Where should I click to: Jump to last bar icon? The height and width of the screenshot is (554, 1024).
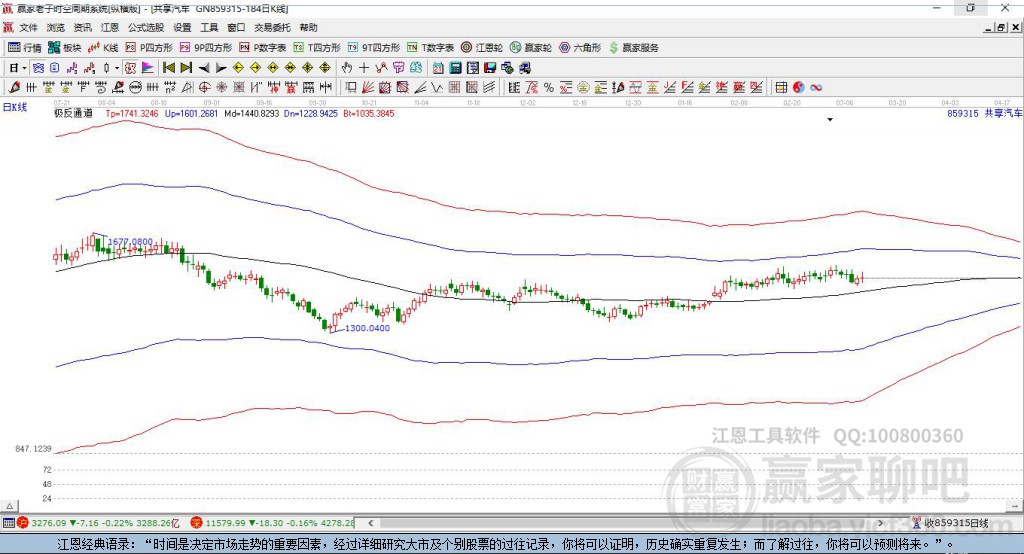click(x=186, y=68)
